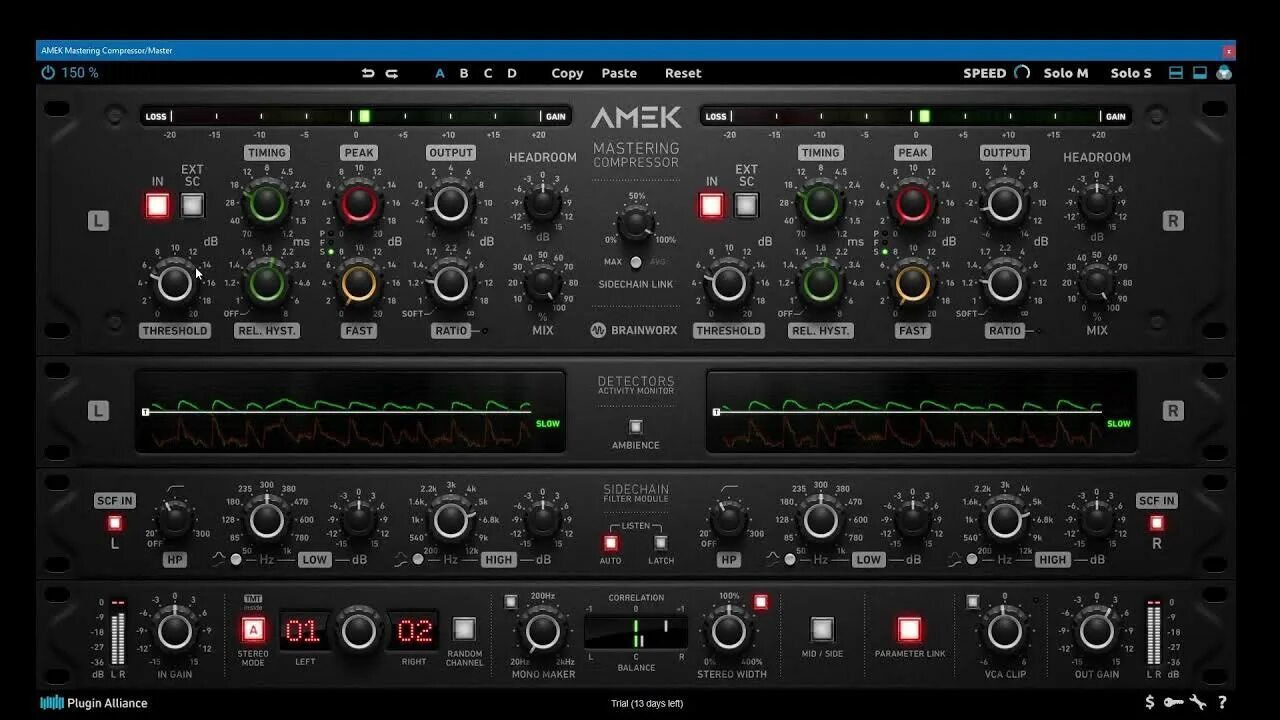Toggle the bottom panel view icon

point(1200,73)
